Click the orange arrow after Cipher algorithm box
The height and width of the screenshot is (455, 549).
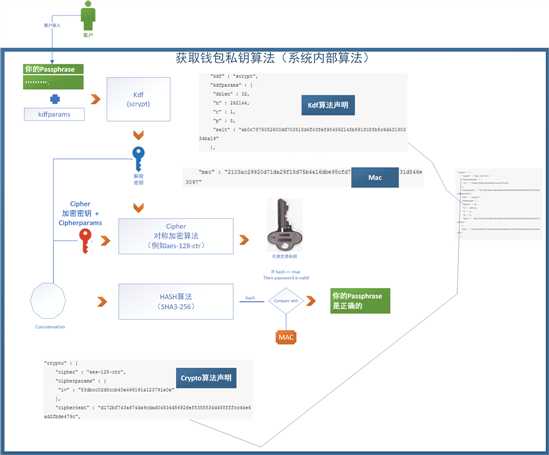point(244,240)
